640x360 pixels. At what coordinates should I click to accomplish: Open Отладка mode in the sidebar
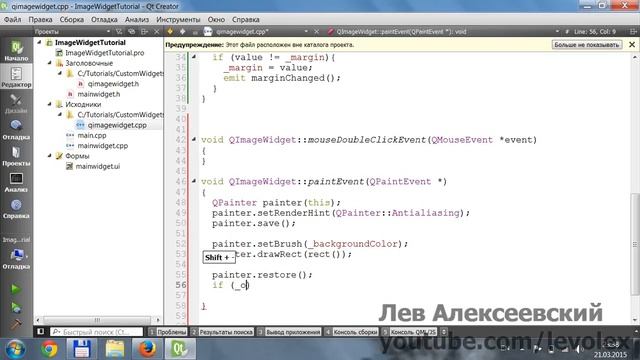[16, 130]
